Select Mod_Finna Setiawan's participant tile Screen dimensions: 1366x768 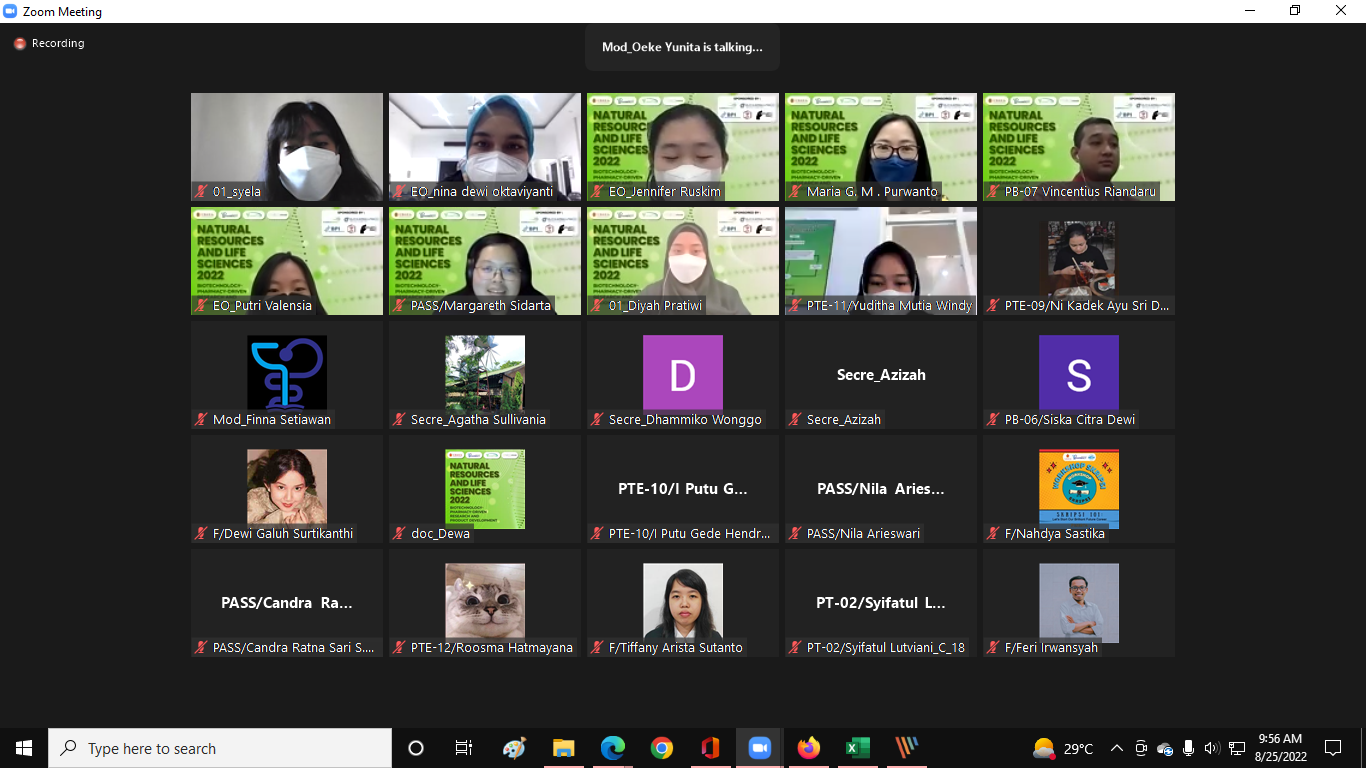tap(287, 375)
